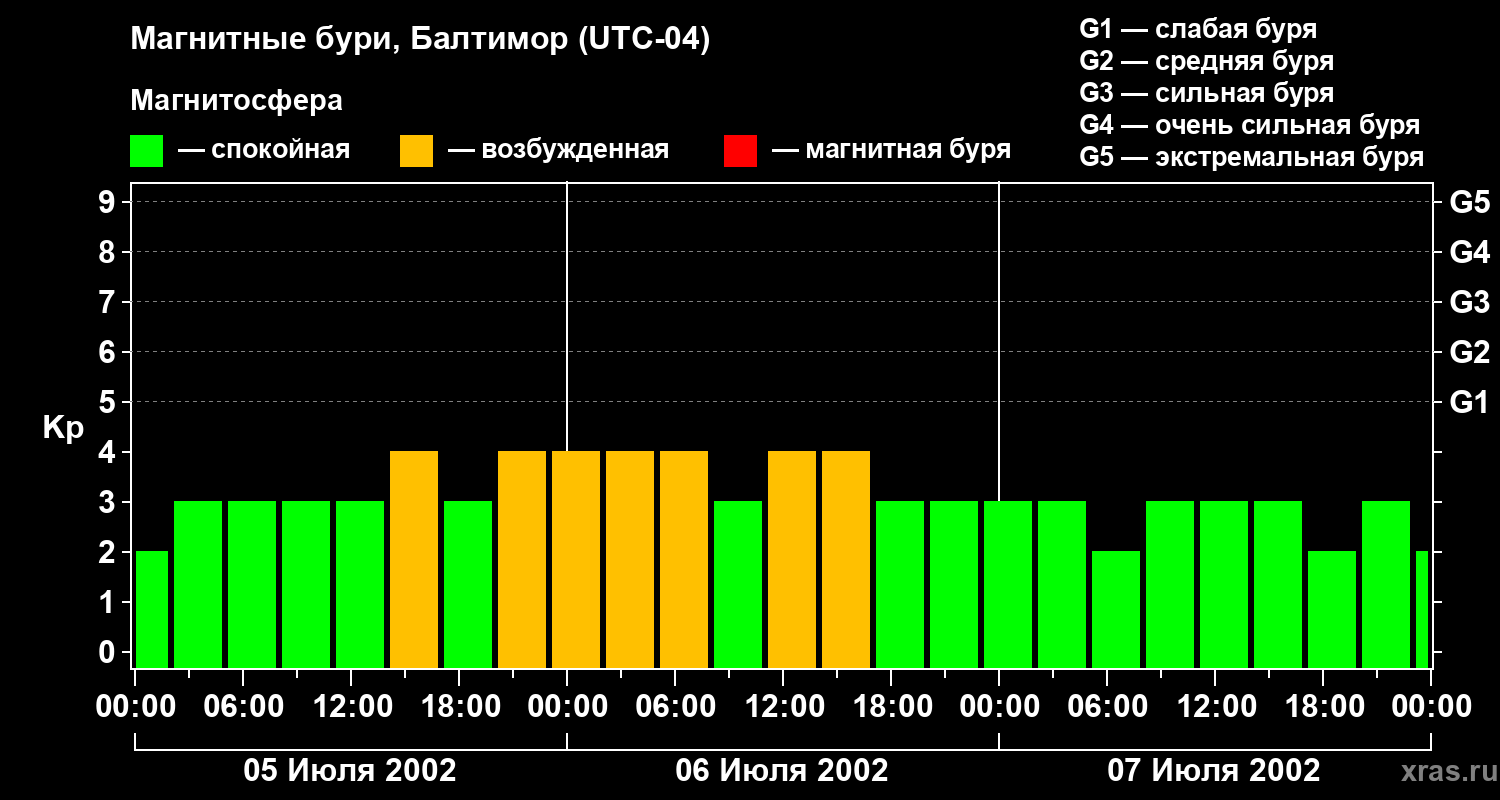Click the narrow first green bar at chart start
The height and width of the screenshot is (800, 1500).
(151, 609)
